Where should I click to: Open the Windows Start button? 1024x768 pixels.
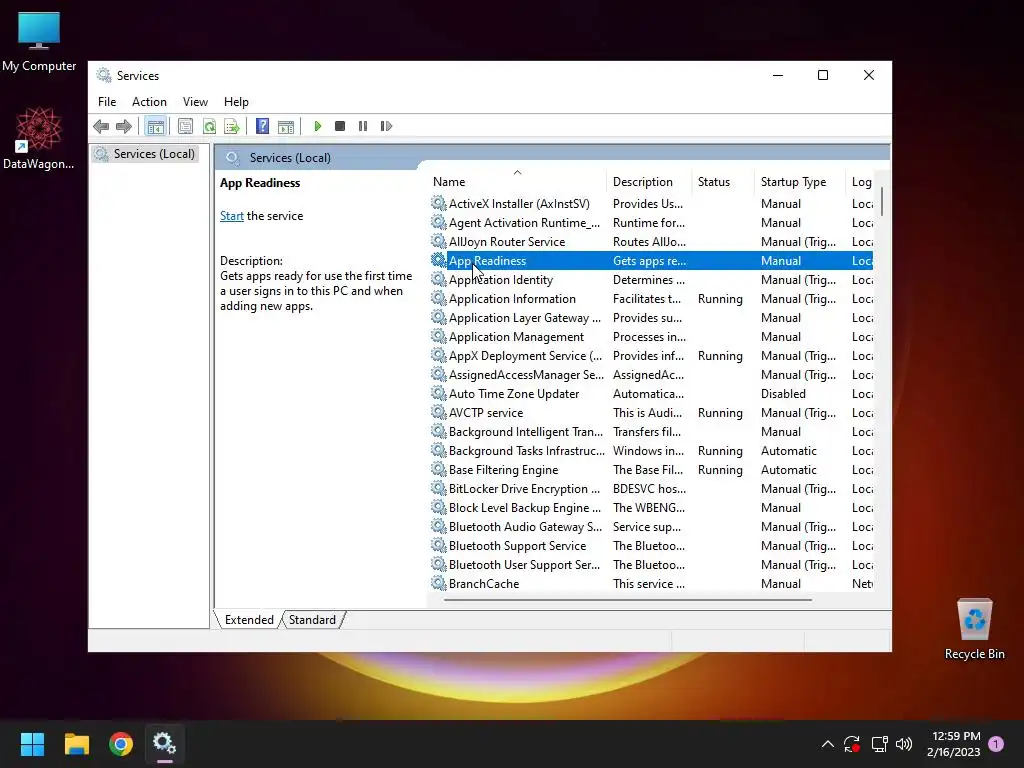click(x=32, y=744)
